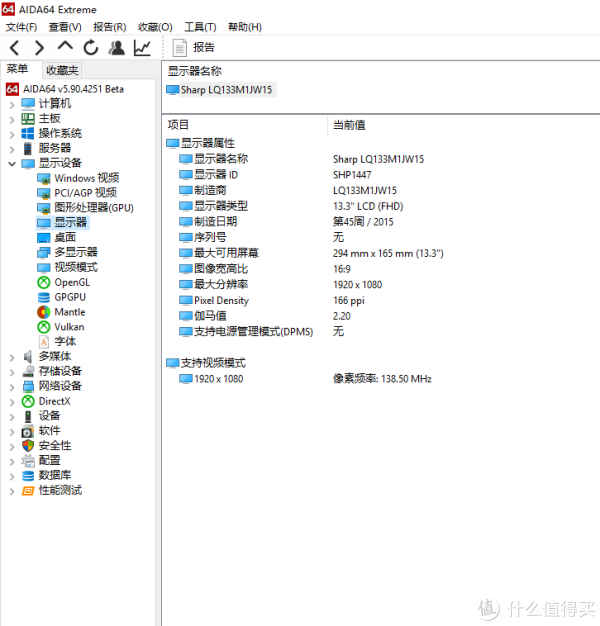The image size is (600, 626).
Task: Select the 字体 font icon in tree
Action: pos(44,342)
